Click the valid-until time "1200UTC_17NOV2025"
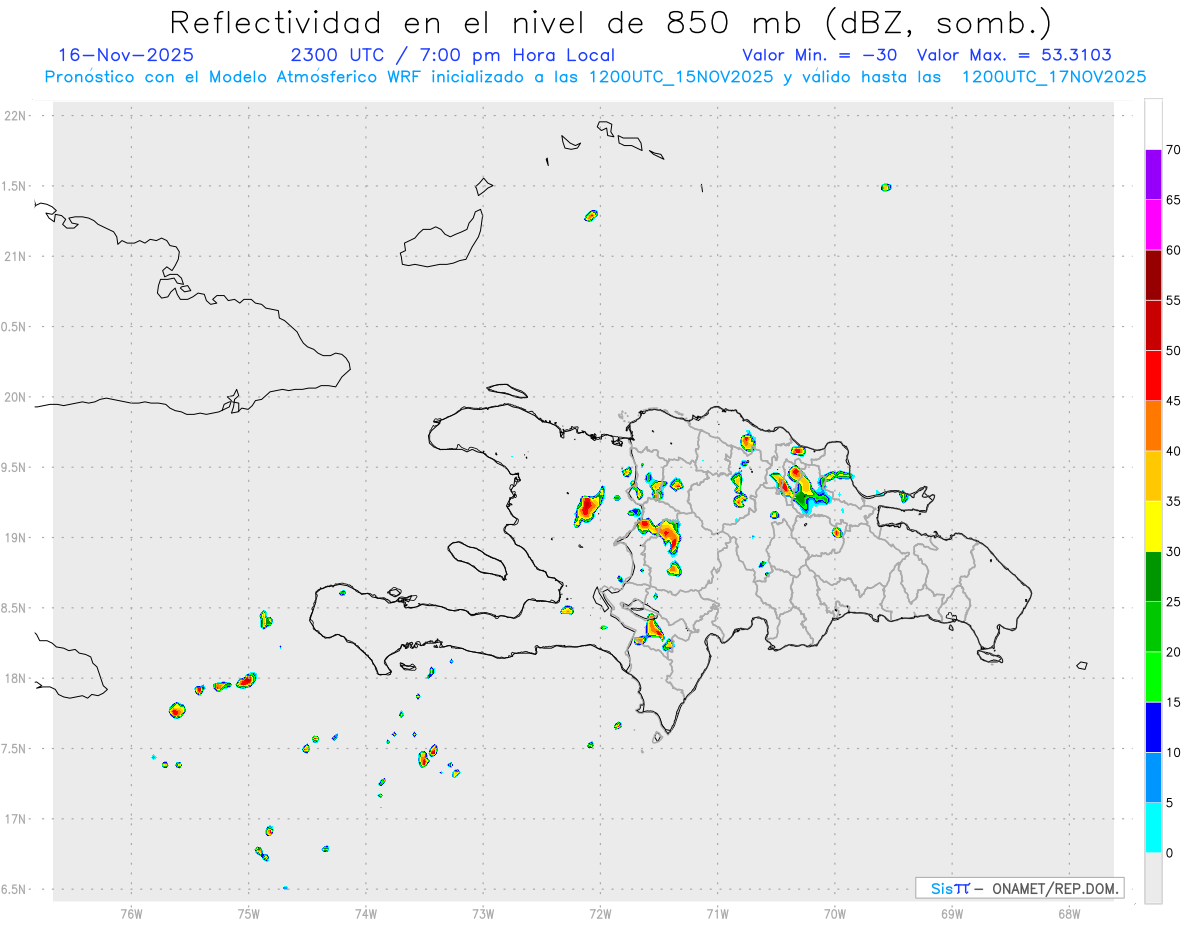This screenshot has width=1200, height=927. [1053, 77]
